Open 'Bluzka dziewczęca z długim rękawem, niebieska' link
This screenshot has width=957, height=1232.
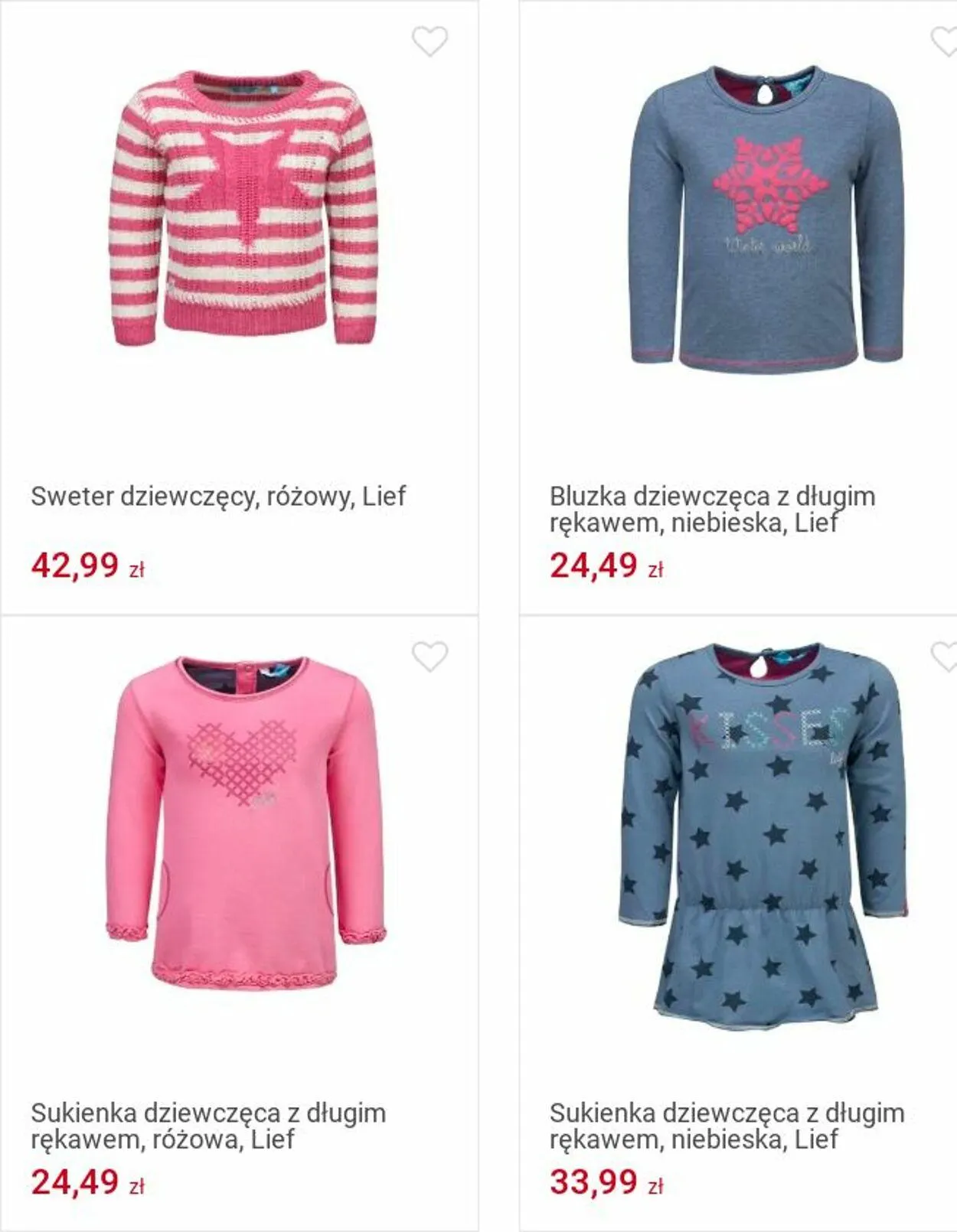[x=712, y=510]
